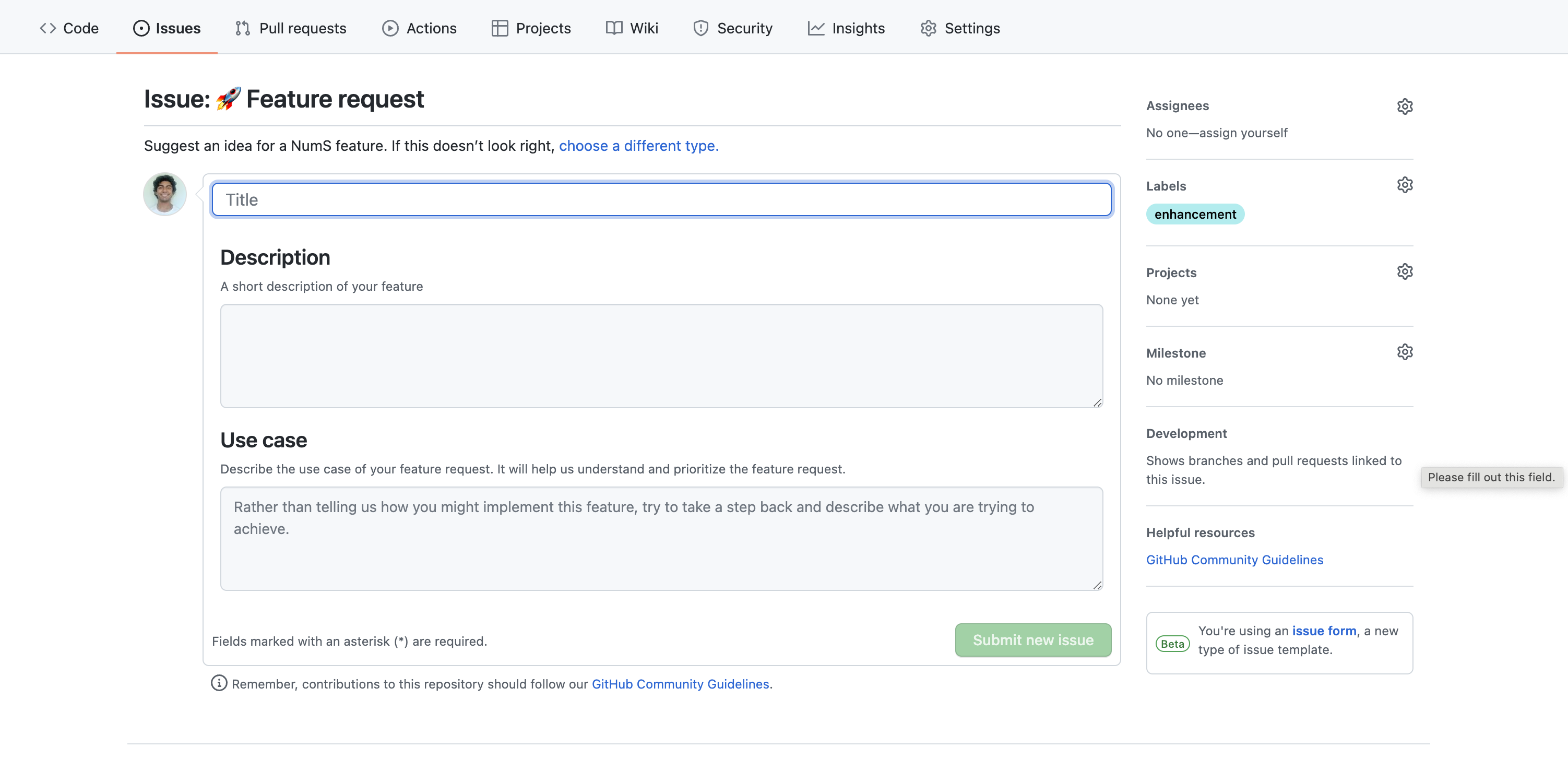
Task: Click the rocket emoji in the heading
Action: (228, 99)
